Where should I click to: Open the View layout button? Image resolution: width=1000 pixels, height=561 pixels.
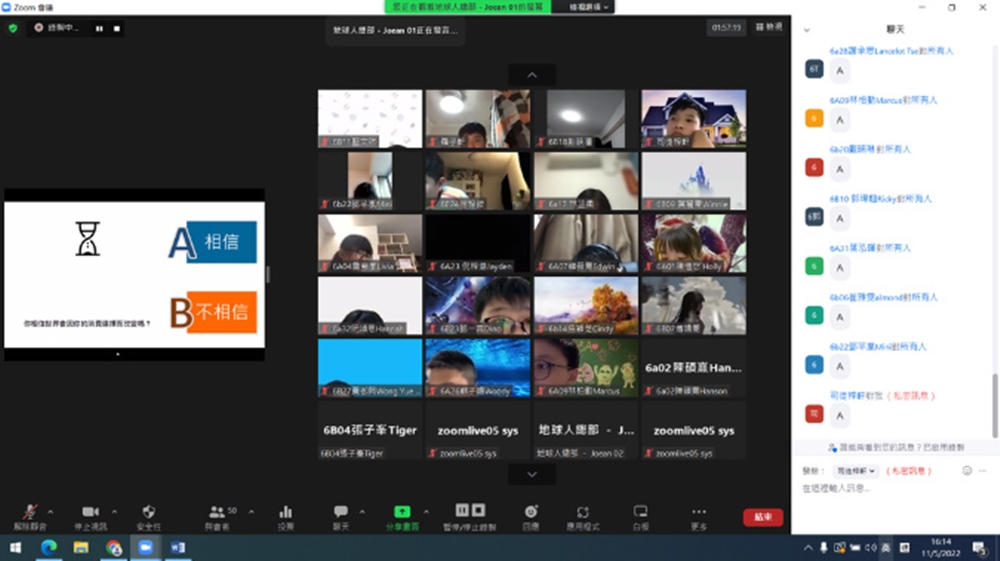(769, 27)
